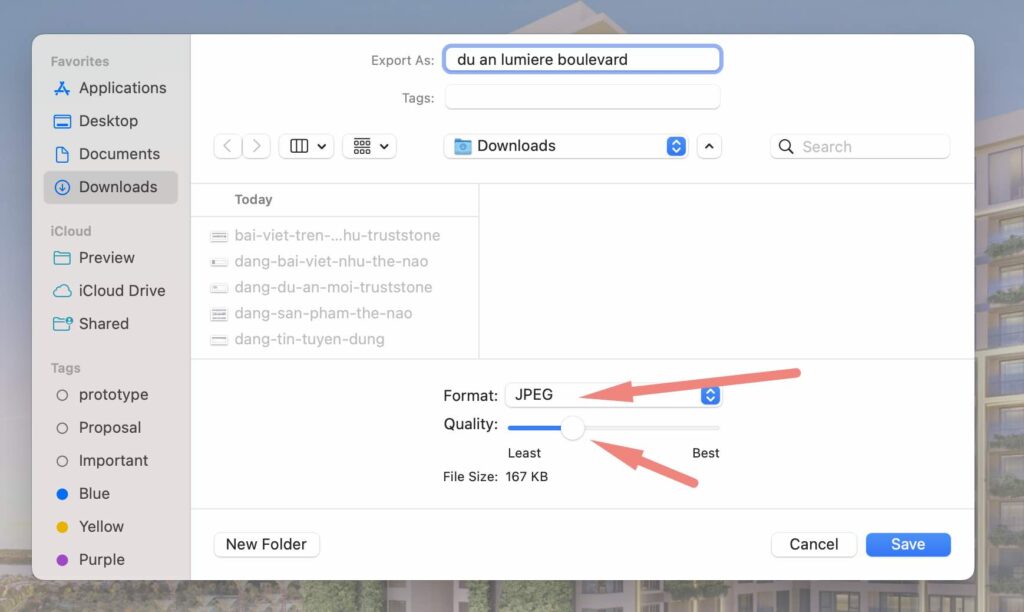This screenshot has height=612, width=1024.
Task: Select Desktop in the sidebar
Action: coord(107,121)
